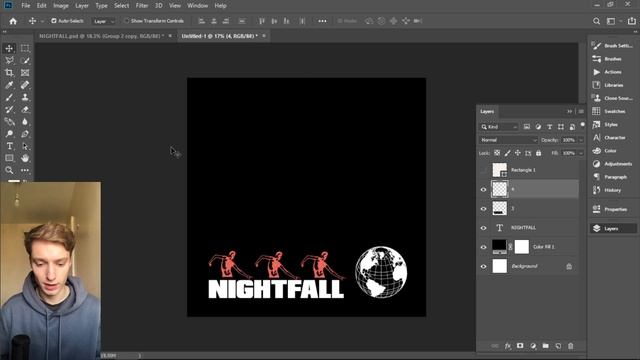Open the Normal blend mode dropdown
Image resolution: width=640 pixels, height=360 pixels.
[508, 140]
